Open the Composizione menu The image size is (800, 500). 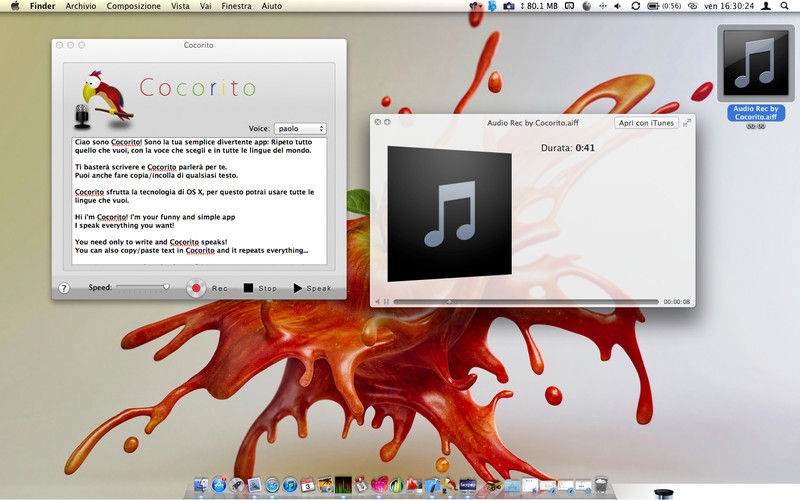(x=133, y=6)
